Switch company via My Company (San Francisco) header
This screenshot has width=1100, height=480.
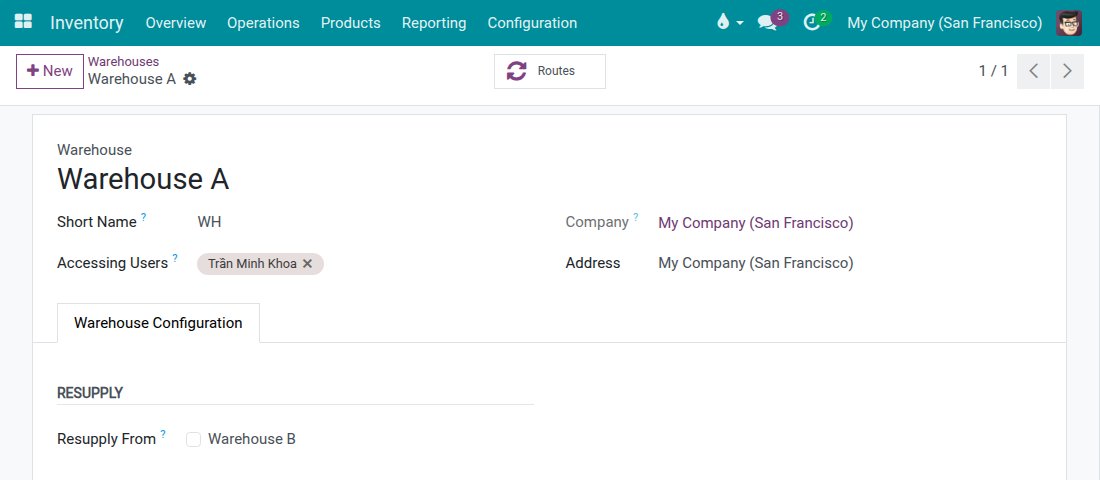point(944,23)
